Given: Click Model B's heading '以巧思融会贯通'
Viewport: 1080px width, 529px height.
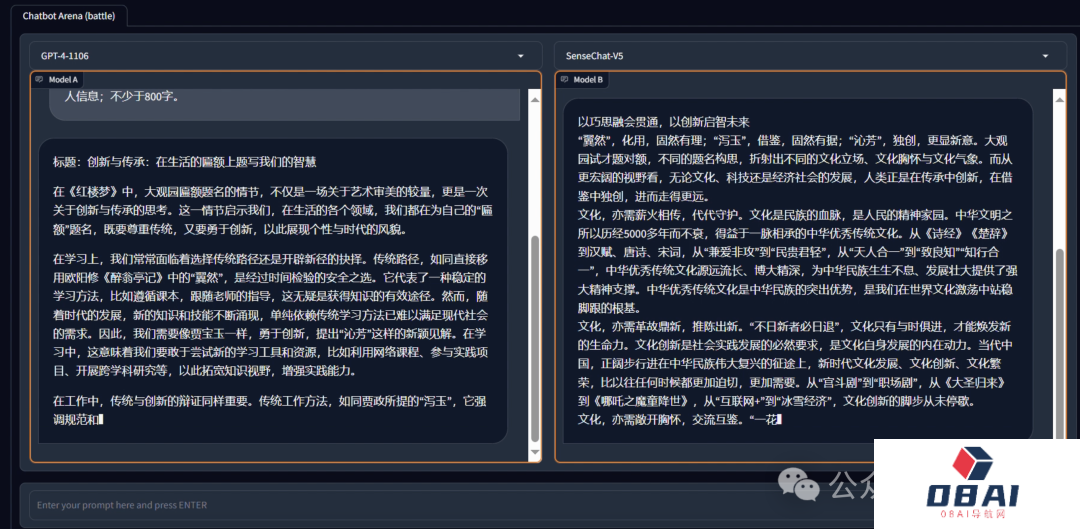Looking at the screenshot, I should click(x=663, y=122).
